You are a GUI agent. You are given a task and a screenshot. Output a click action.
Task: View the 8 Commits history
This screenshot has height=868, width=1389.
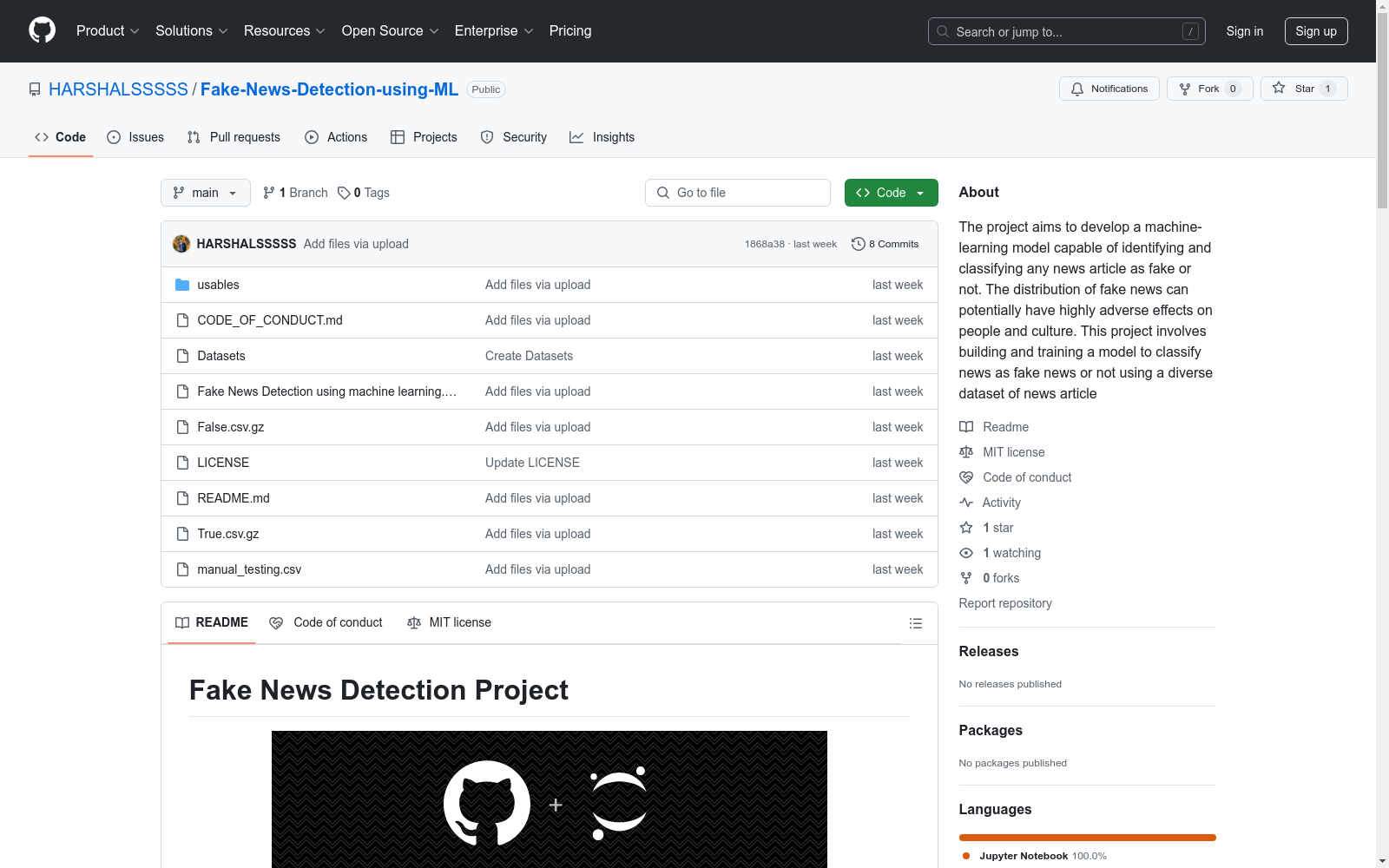885,244
